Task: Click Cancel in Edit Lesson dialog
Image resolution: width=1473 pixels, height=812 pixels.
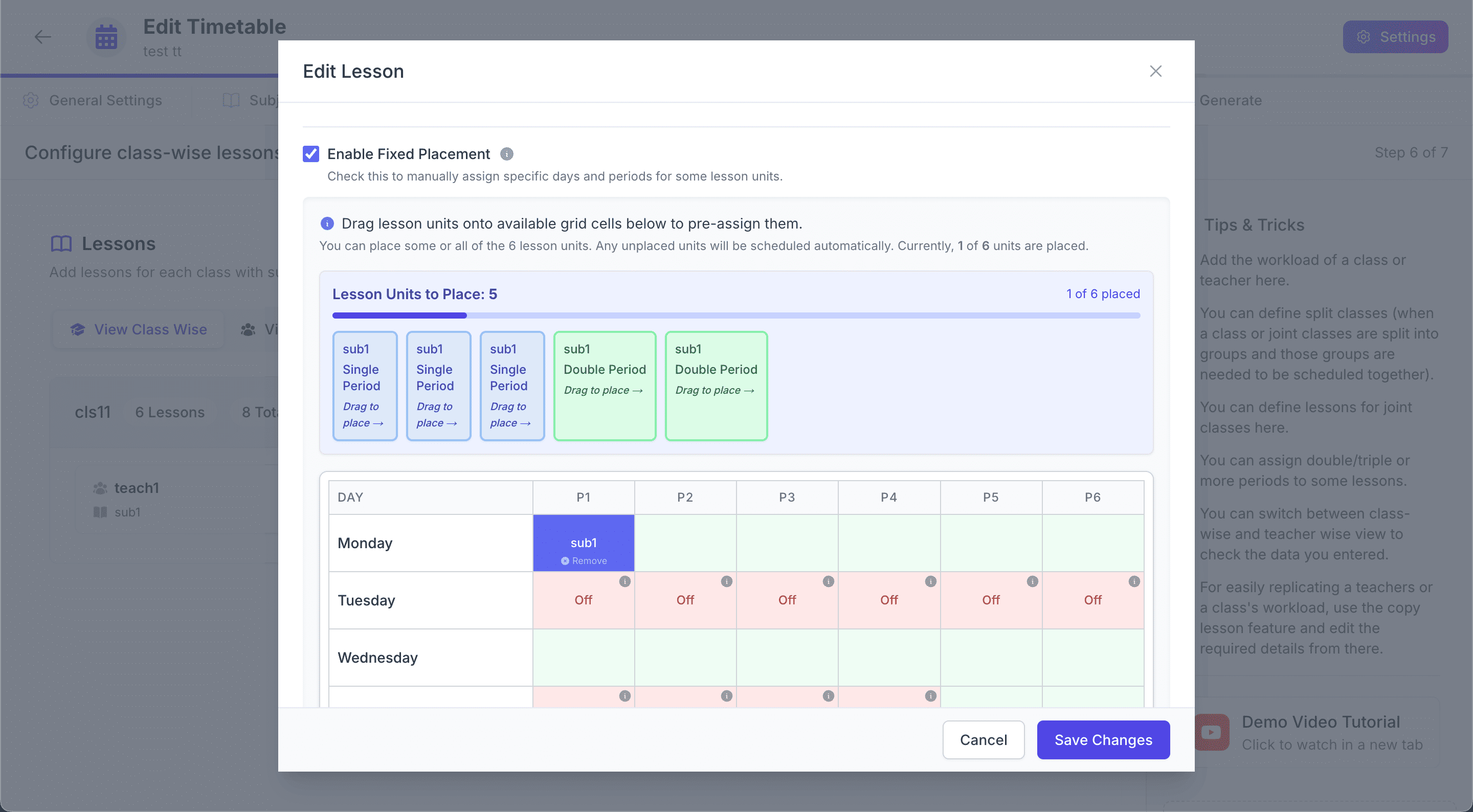Action: (984, 740)
